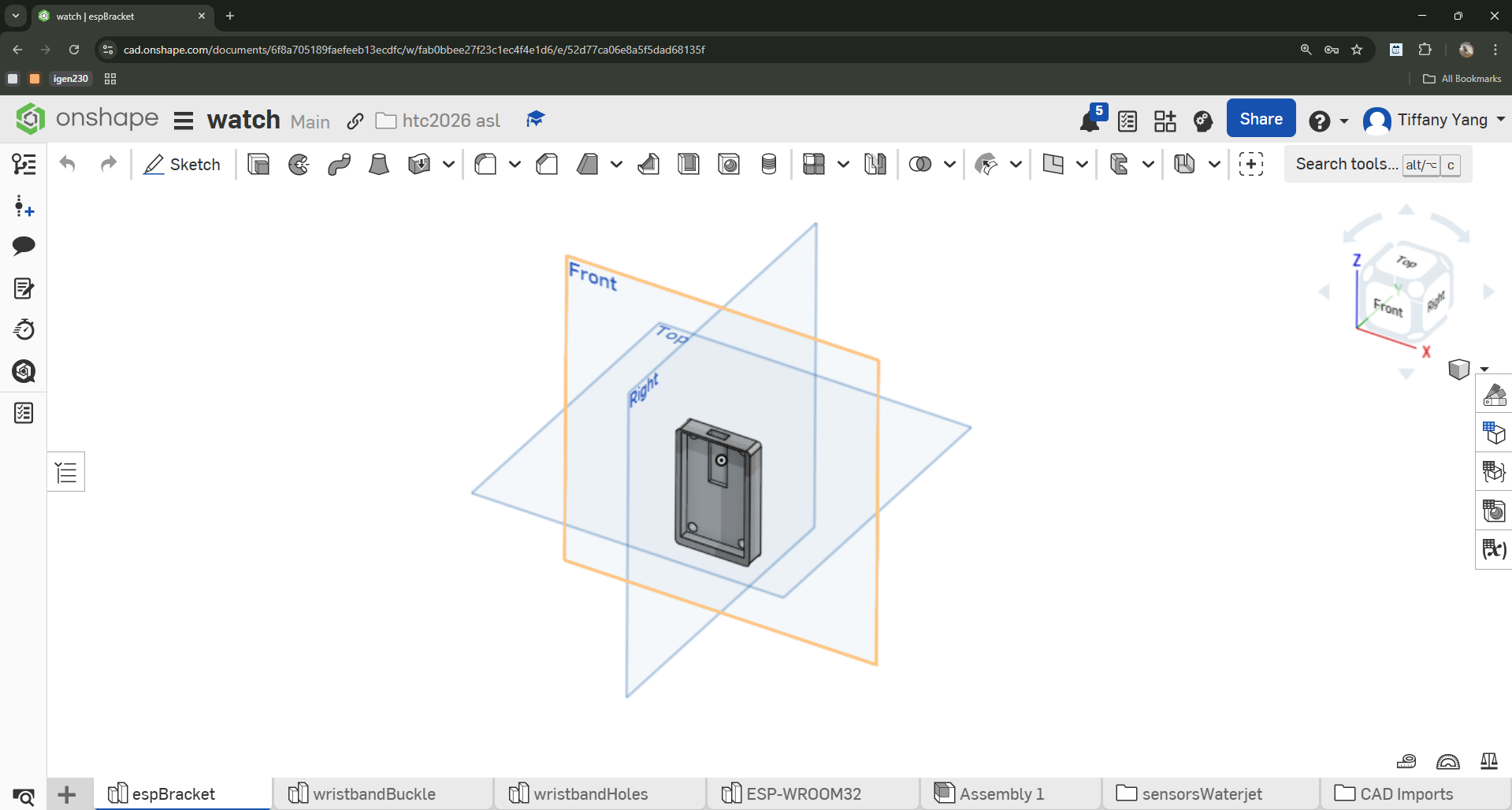Image resolution: width=1512 pixels, height=810 pixels.
Task: Open the Assembly 1 tab
Action: coord(1001,793)
